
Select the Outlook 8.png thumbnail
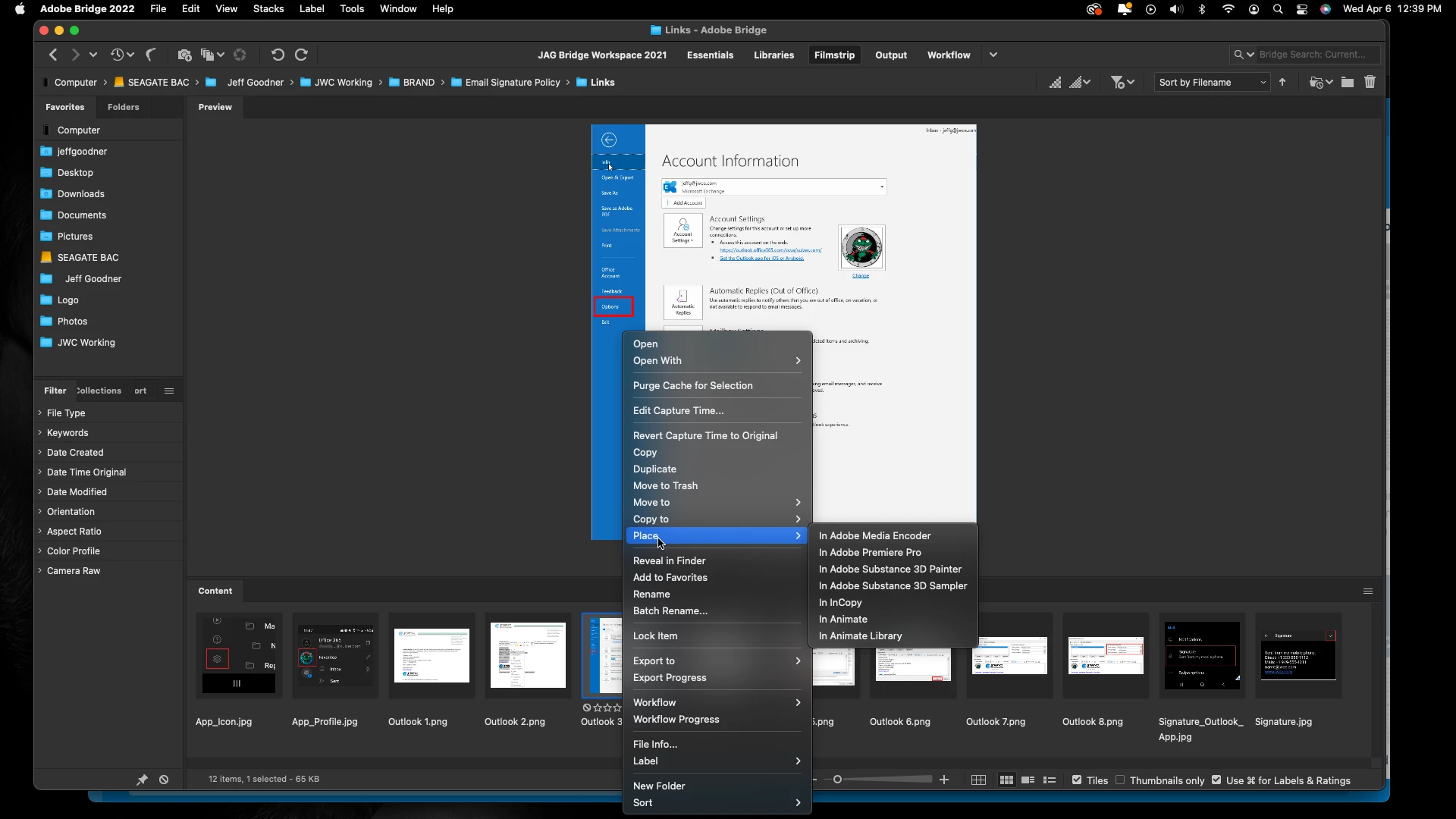(x=1106, y=656)
